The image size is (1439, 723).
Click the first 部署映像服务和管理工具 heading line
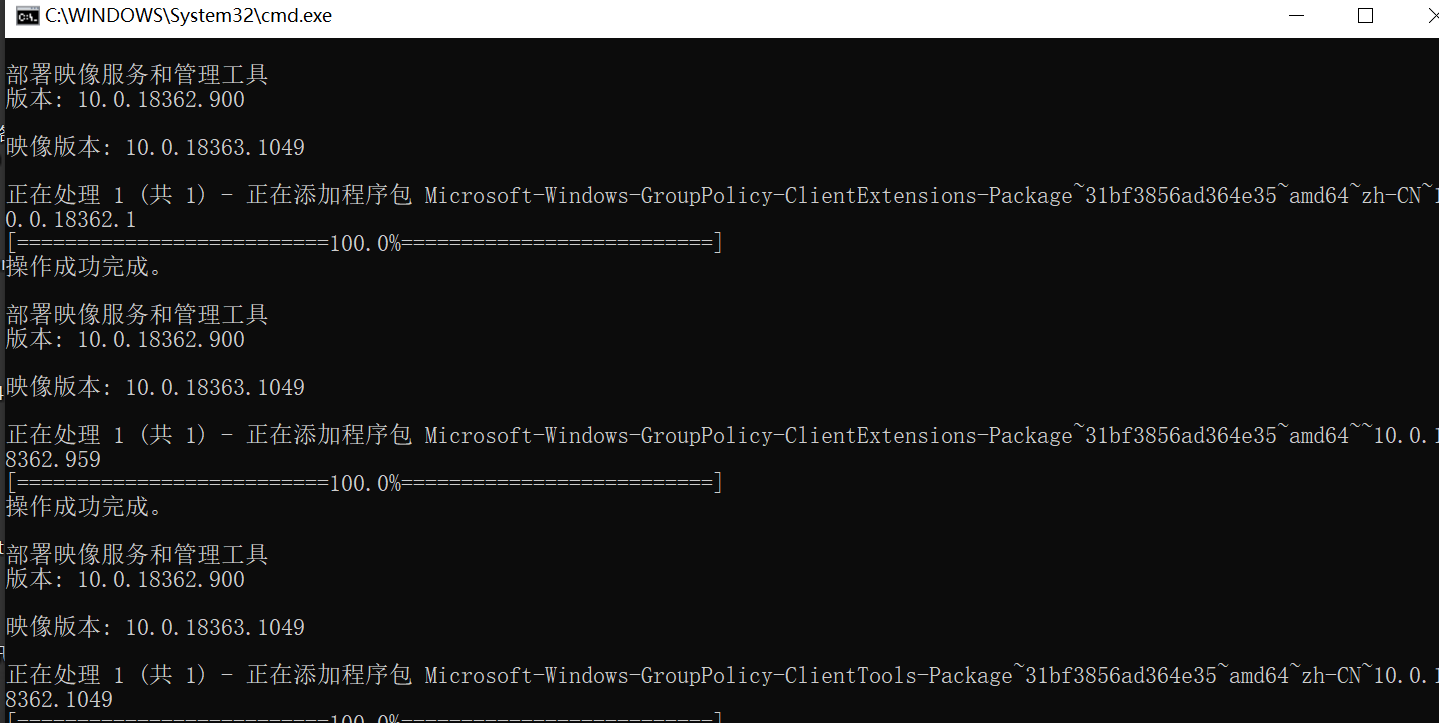coord(137,75)
